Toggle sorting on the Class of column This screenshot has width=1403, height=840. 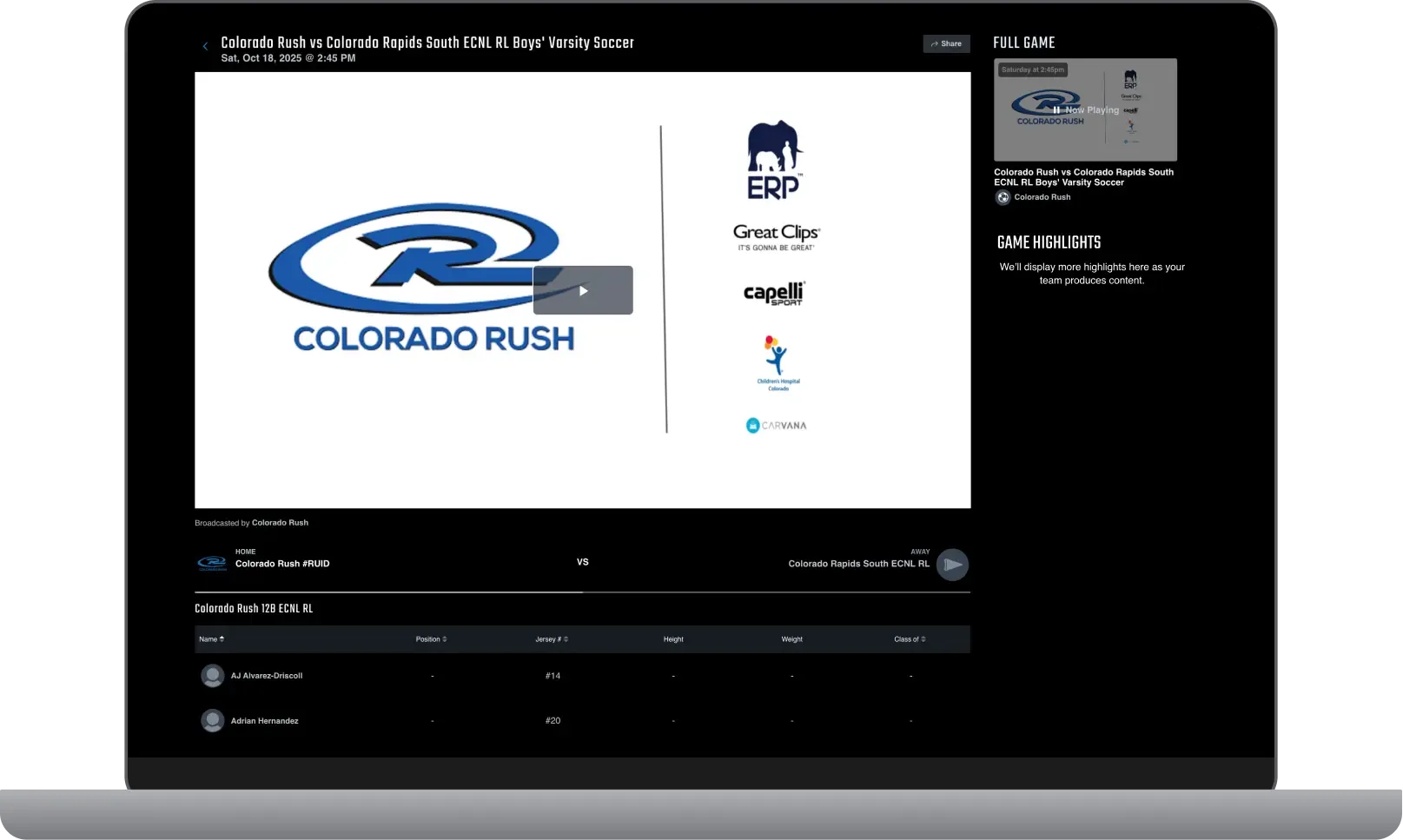click(910, 638)
